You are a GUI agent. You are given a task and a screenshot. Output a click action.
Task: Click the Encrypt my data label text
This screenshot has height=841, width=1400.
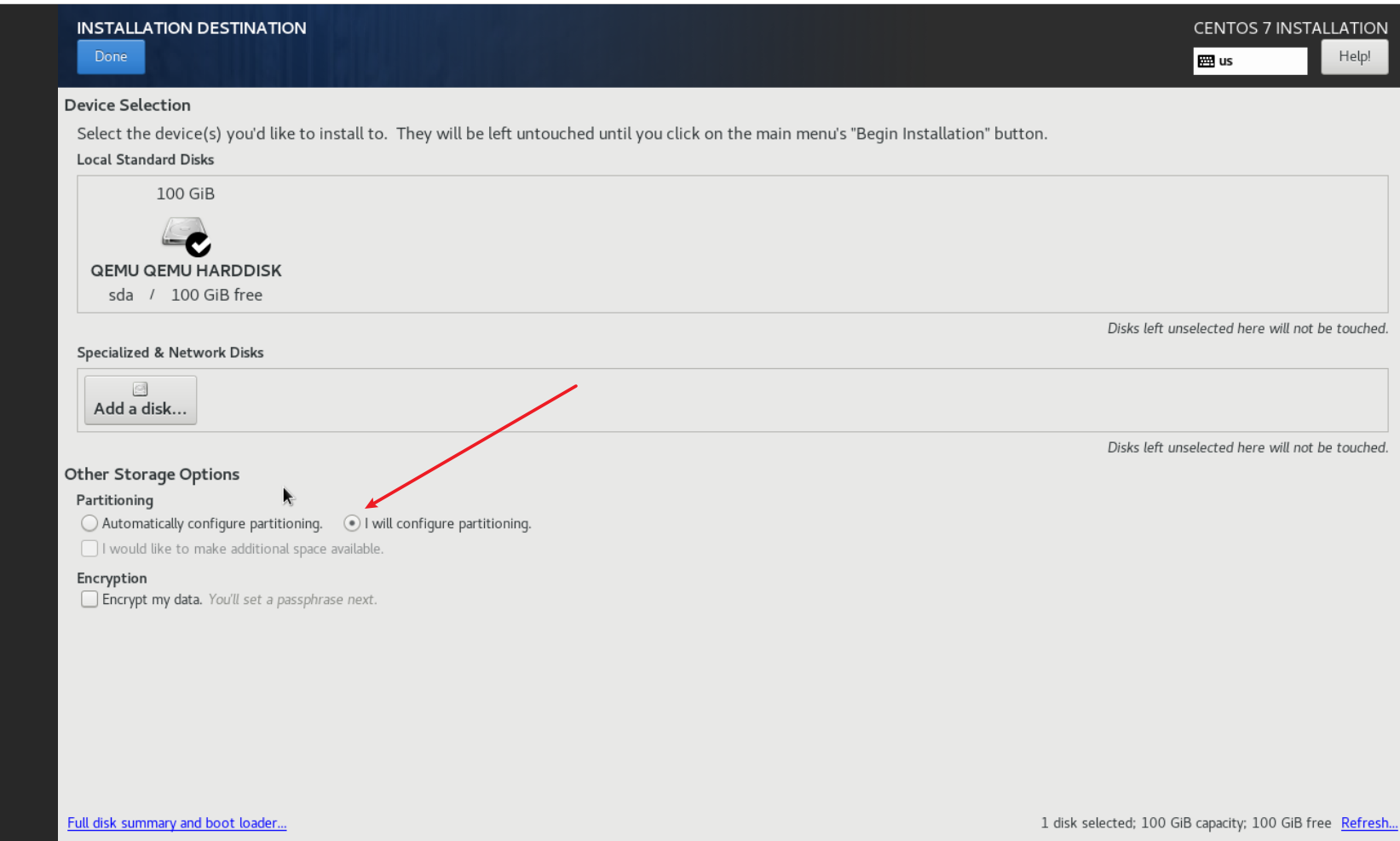pyautogui.click(x=152, y=600)
